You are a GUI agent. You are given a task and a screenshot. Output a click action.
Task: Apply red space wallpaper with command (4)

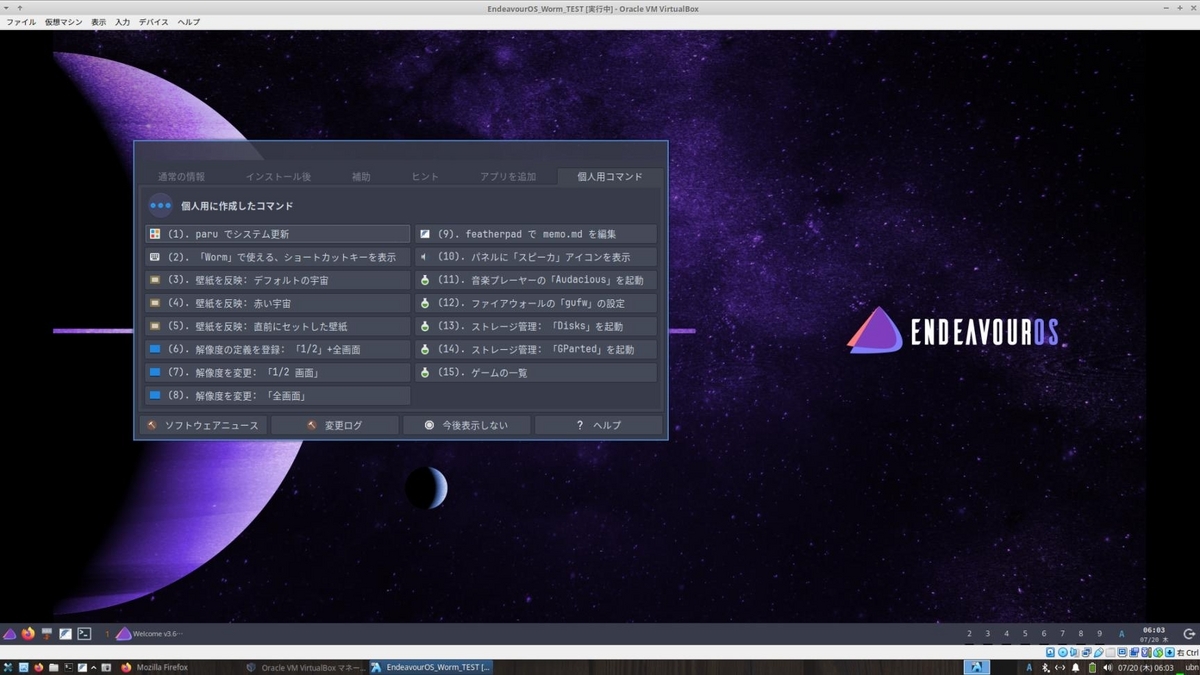click(x=277, y=303)
